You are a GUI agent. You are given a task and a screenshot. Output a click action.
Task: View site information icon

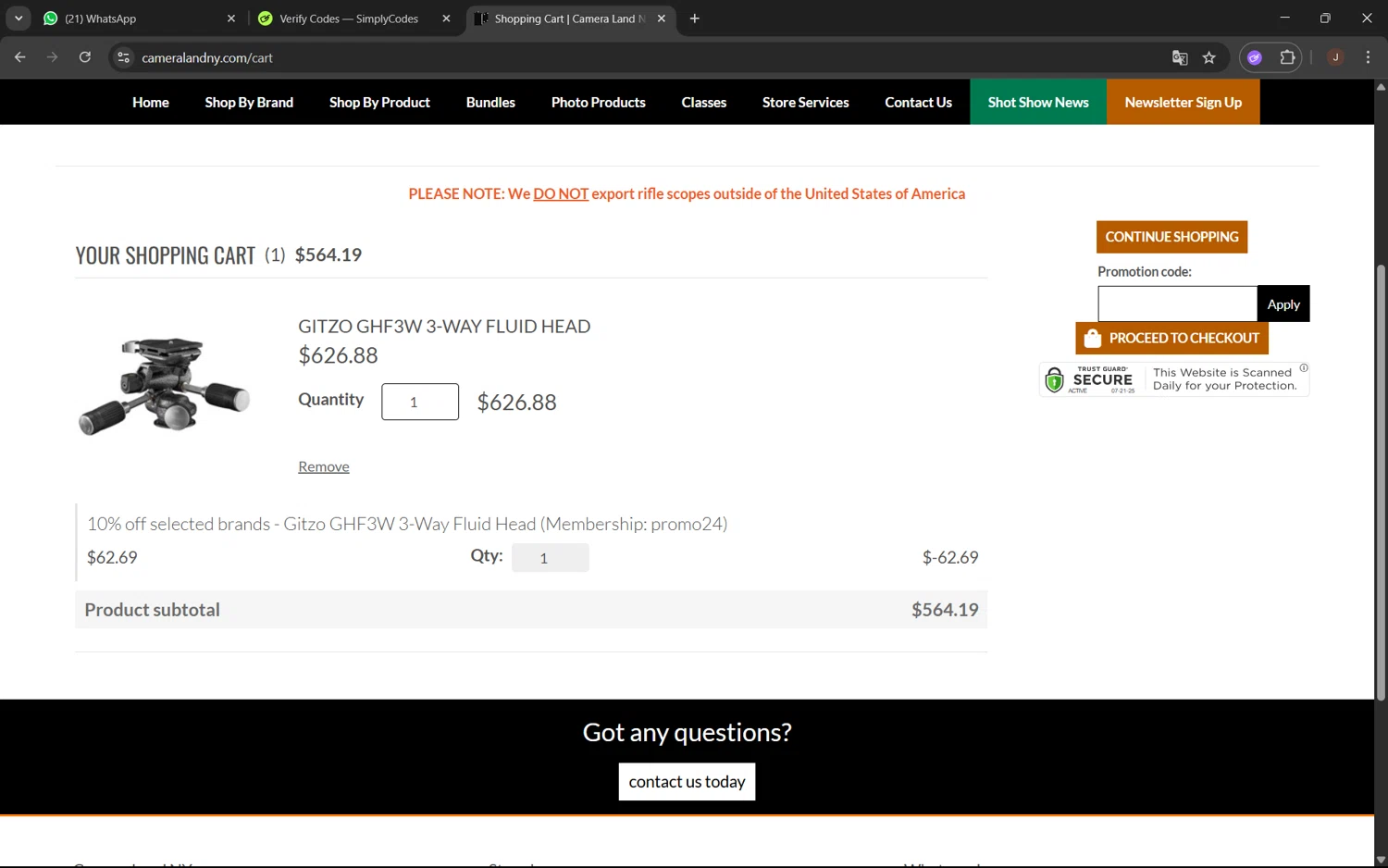coord(123,57)
